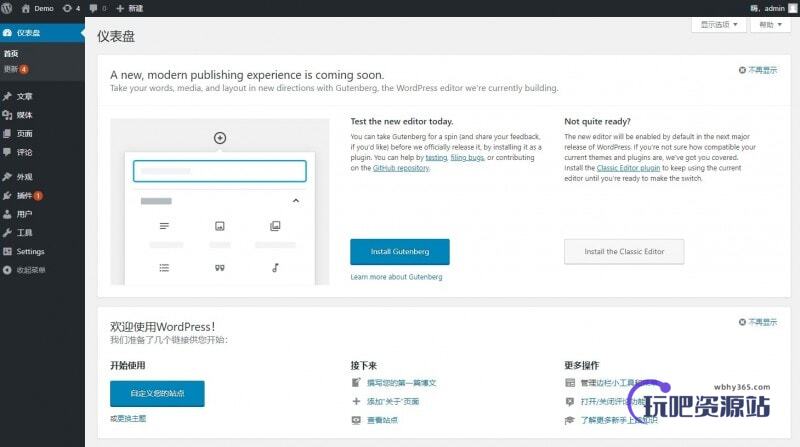
Task: Open the admin user account menu
Action: pyautogui.click(x=772, y=8)
